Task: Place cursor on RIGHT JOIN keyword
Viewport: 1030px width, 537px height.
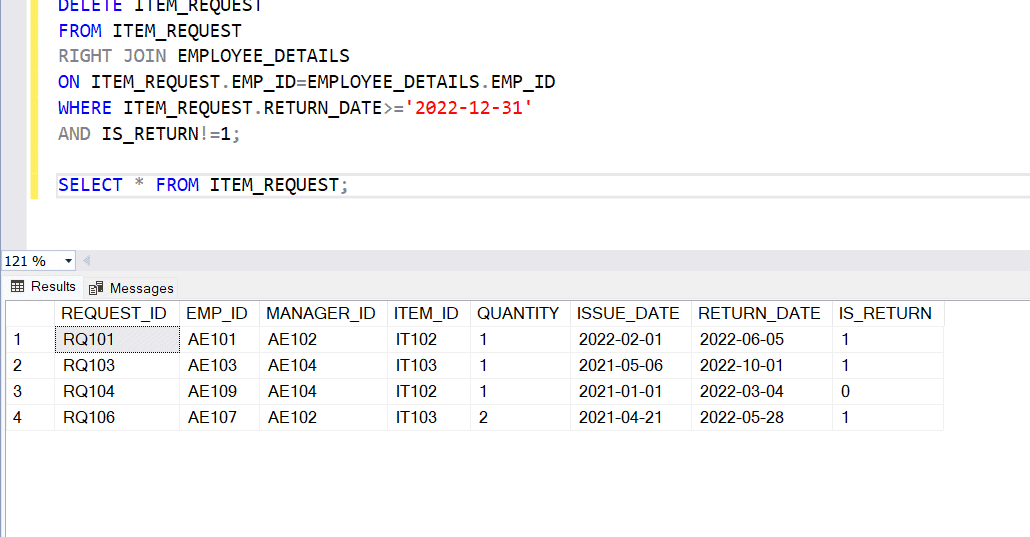Action: click(112, 57)
